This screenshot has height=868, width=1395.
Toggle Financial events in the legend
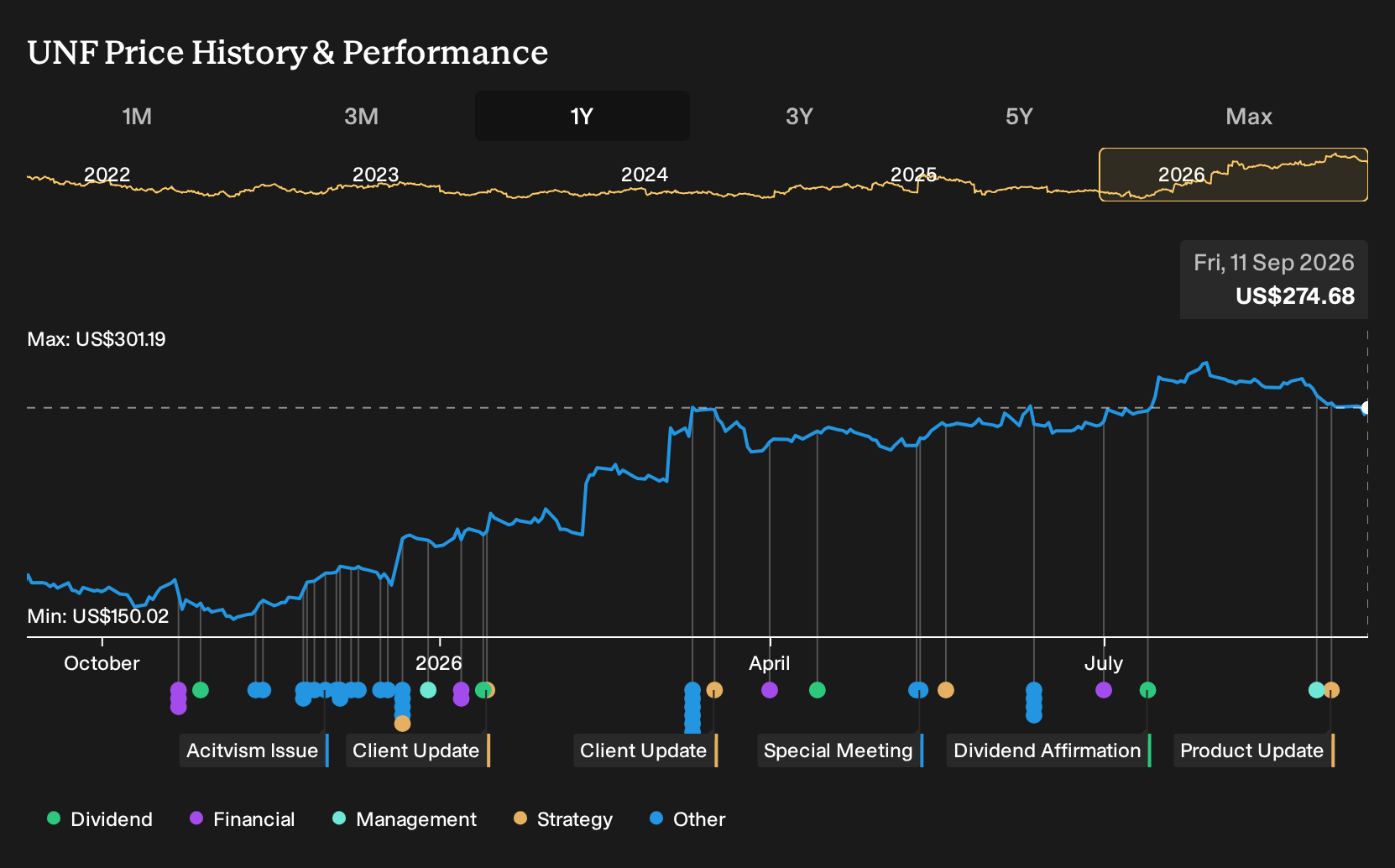tap(243, 818)
